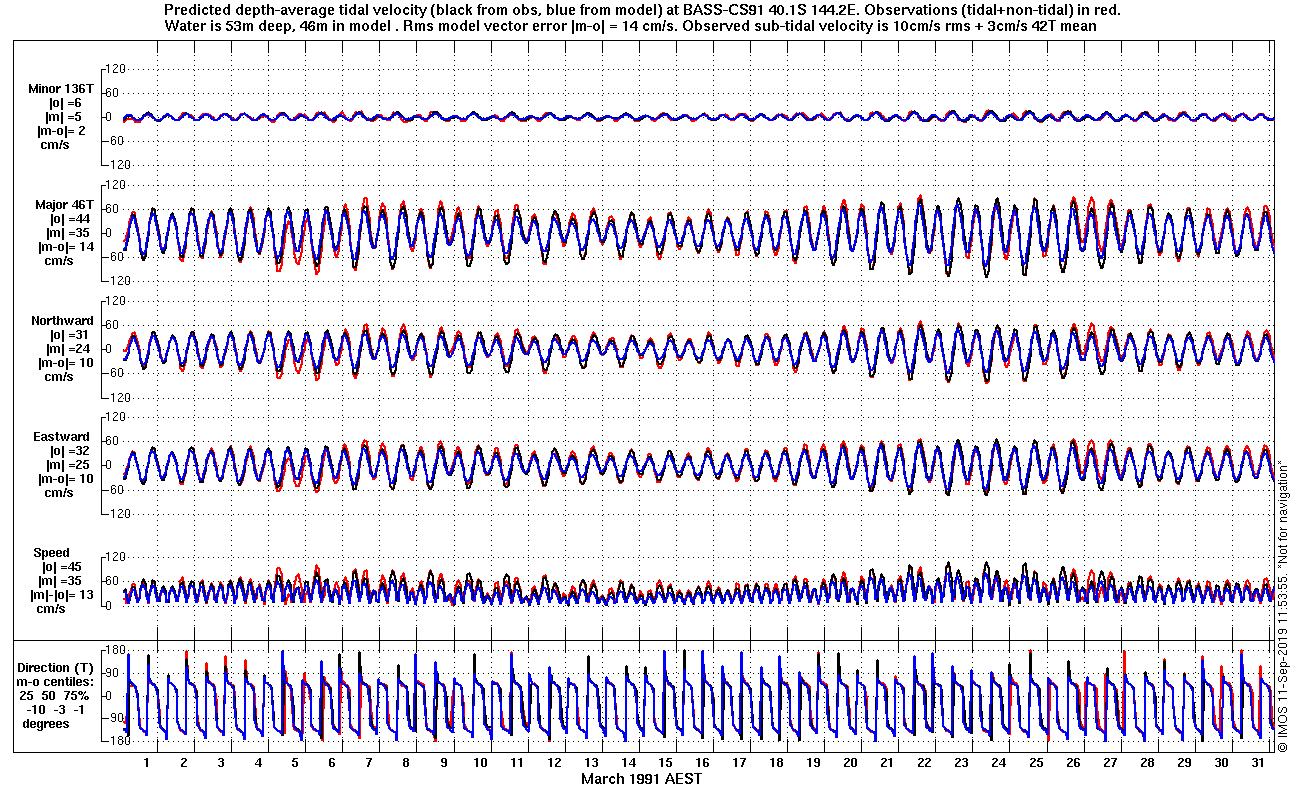Select '|o| =44' in the Major panel
The image size is (1300, 800).
70,219
